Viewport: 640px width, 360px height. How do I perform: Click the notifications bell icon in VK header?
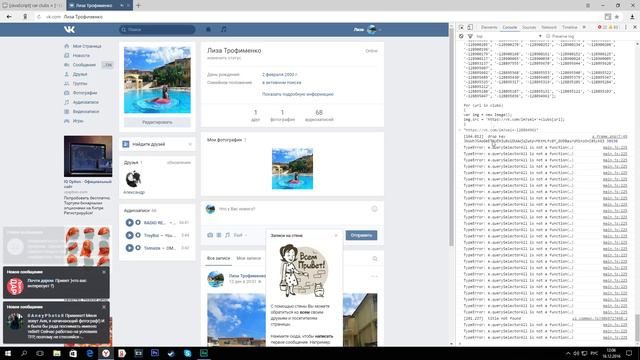tap(208, 29)
